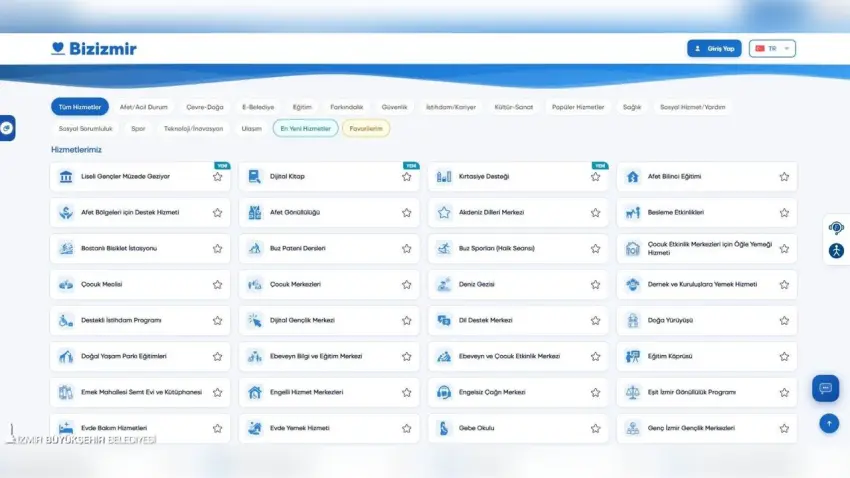The image size is (850, 478).
Task: Click the scroll-to-top arrow button
Action: [x=829, y=424]
